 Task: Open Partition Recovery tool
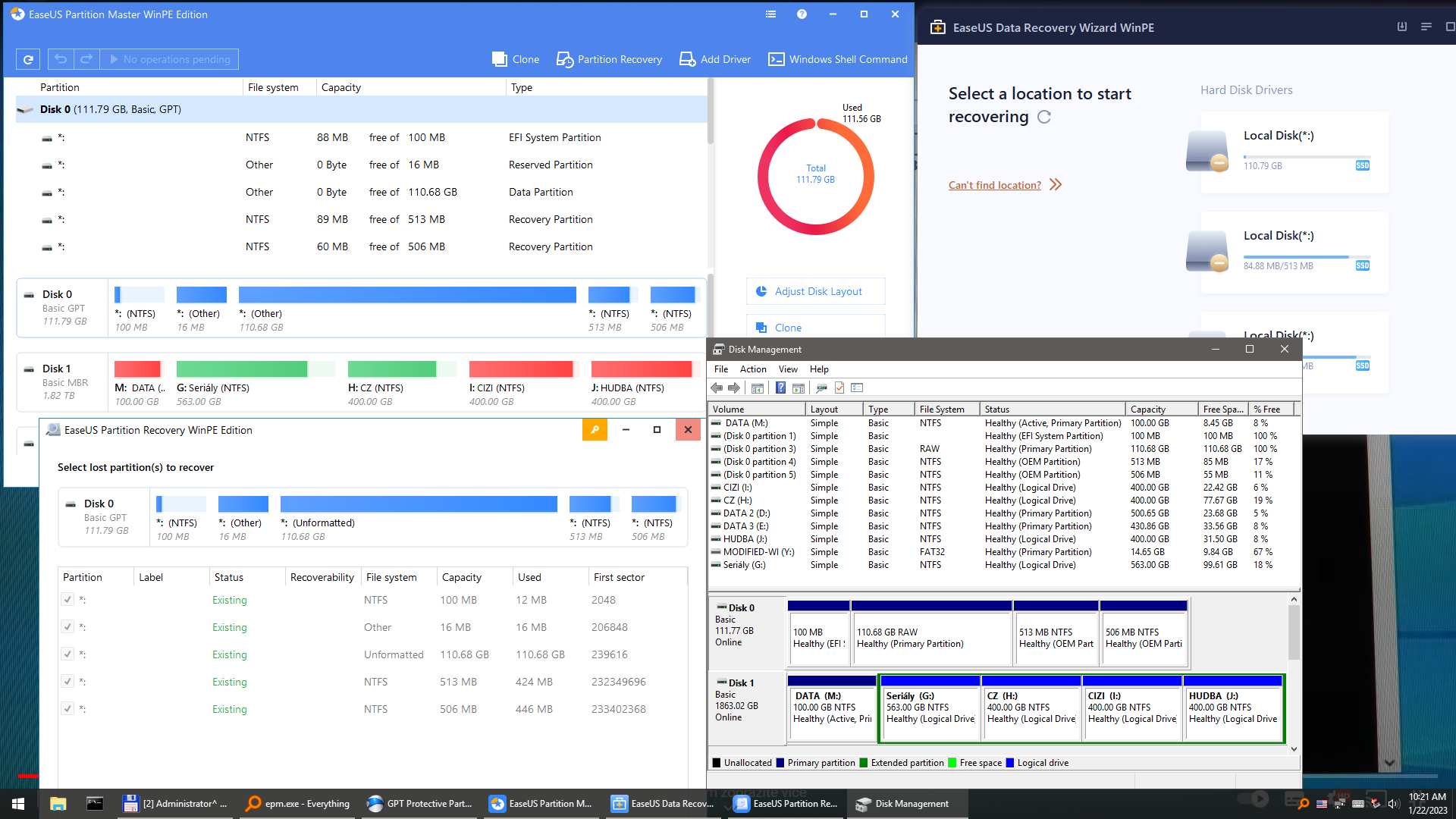[x=609, y=59]
